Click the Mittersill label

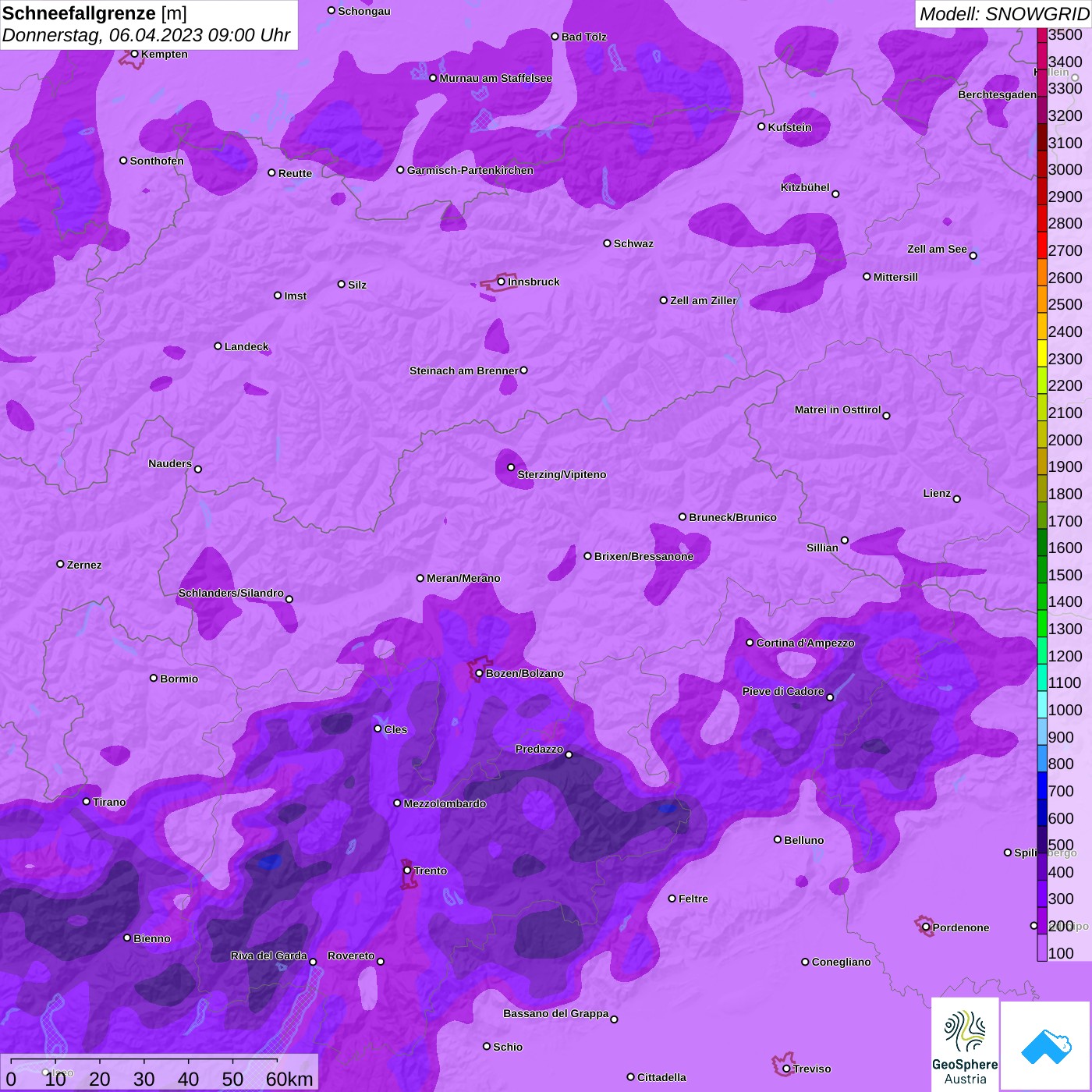tap(895, 277)
